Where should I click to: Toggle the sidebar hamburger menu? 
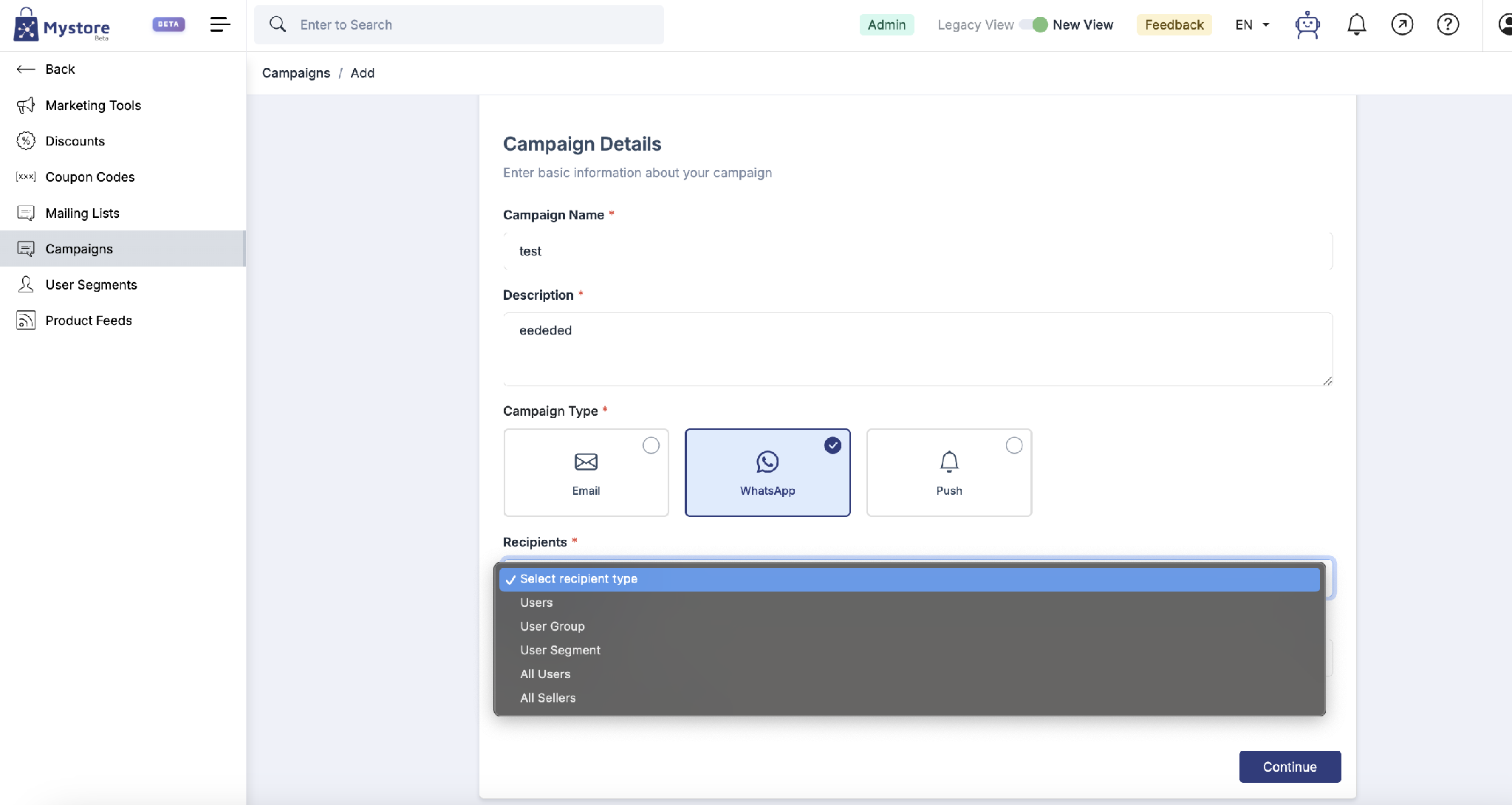coord(220,24)
